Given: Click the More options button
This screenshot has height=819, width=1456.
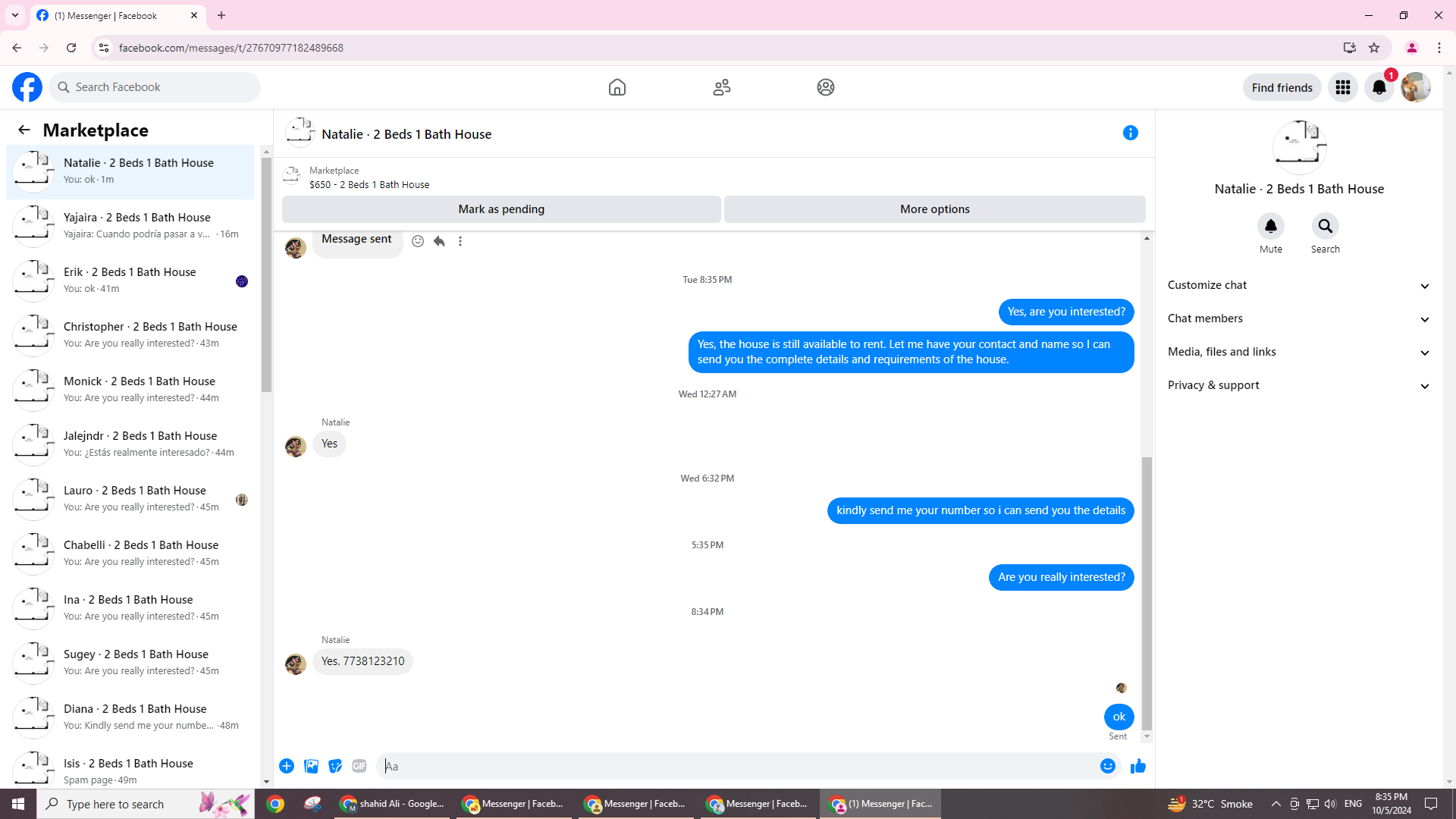Looking at the screenshot, I should pos(934,210).
